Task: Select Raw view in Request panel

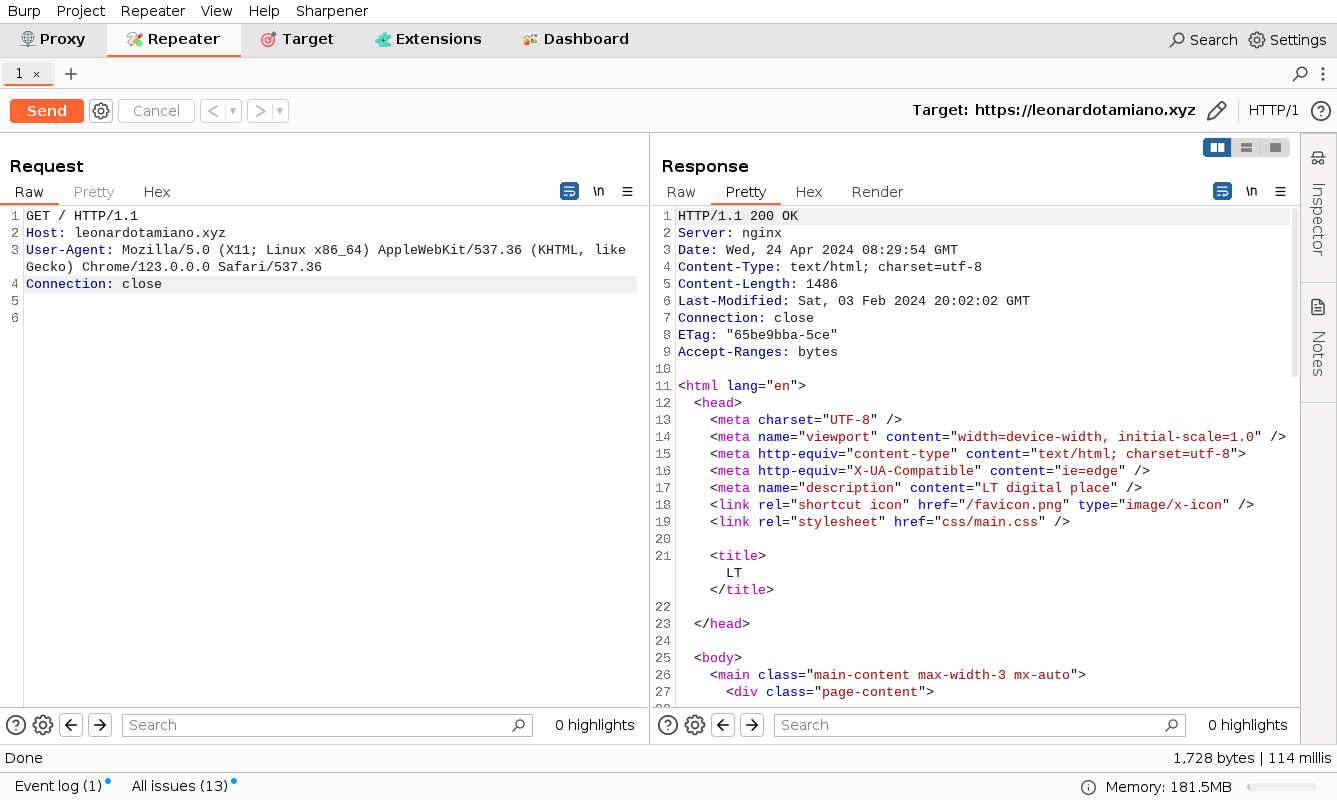Action: point(29,192)
